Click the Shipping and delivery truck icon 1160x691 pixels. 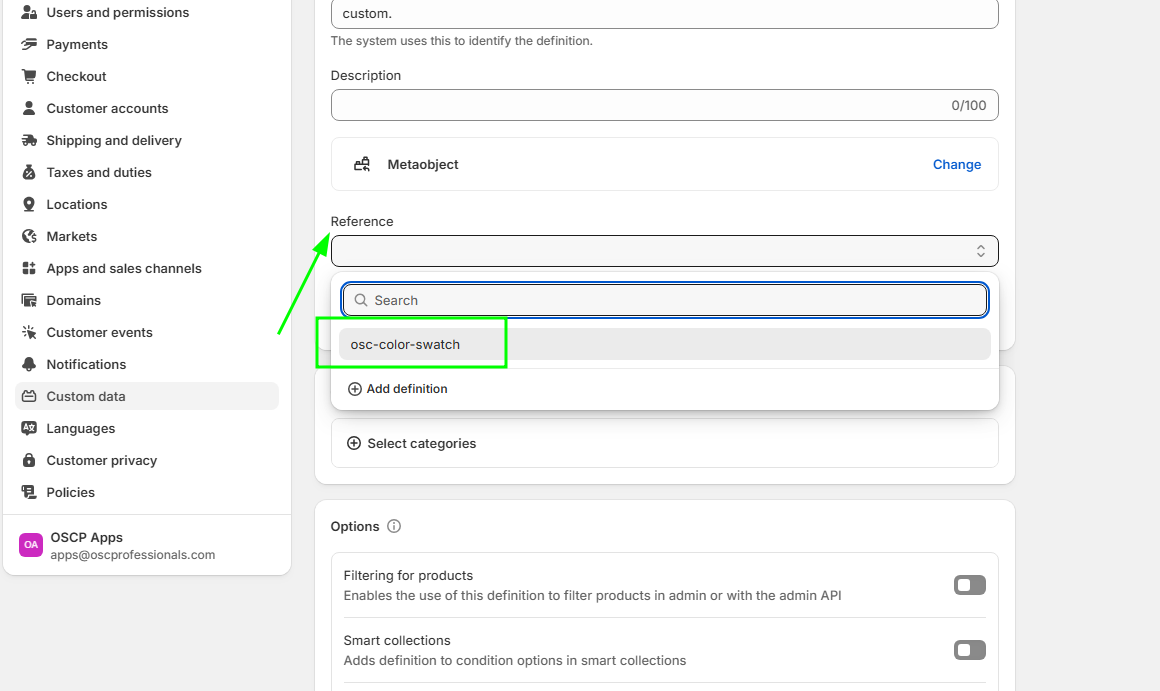(x=29, y=140)
